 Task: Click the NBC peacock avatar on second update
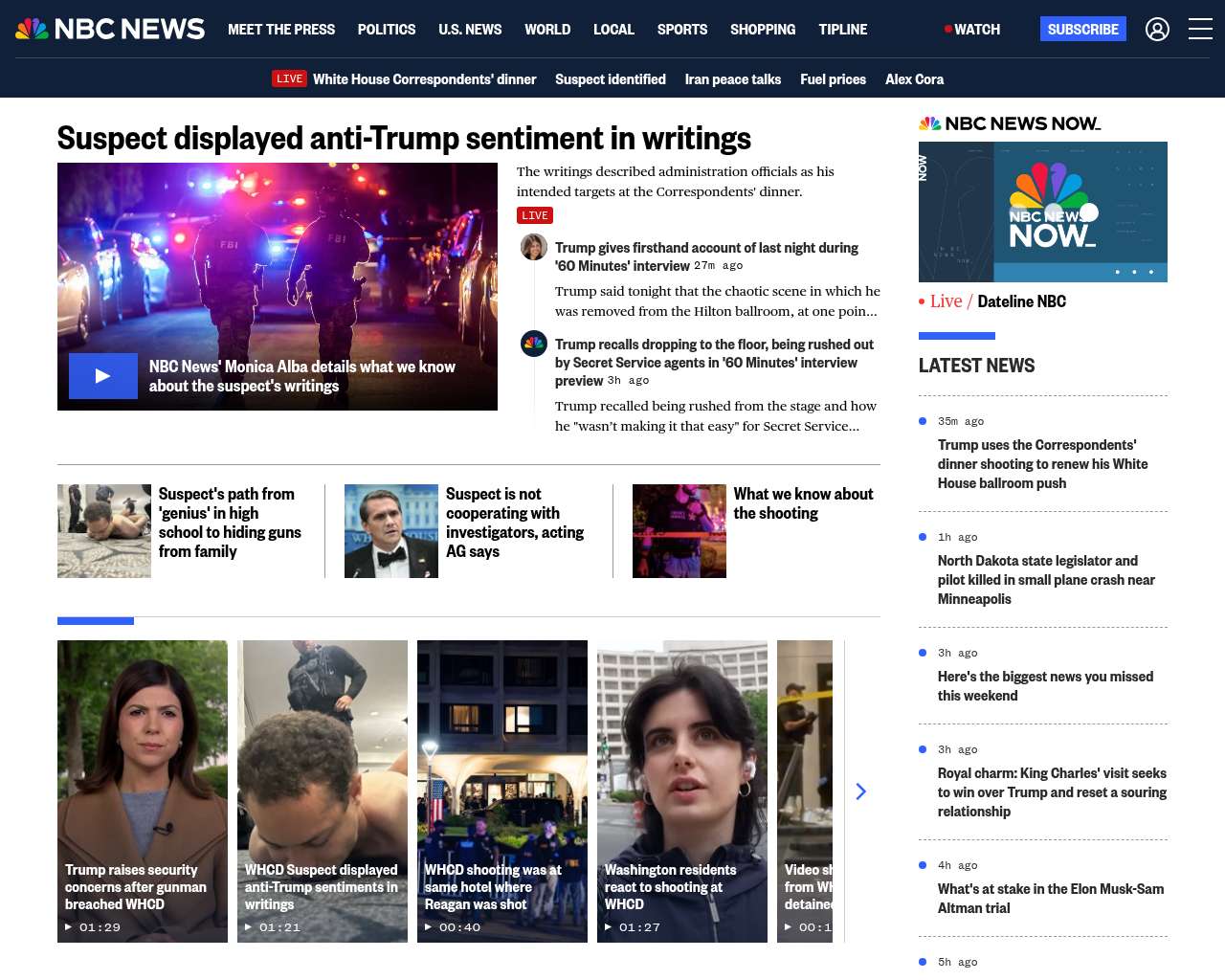pyautogui.click(x=533, y=343)
